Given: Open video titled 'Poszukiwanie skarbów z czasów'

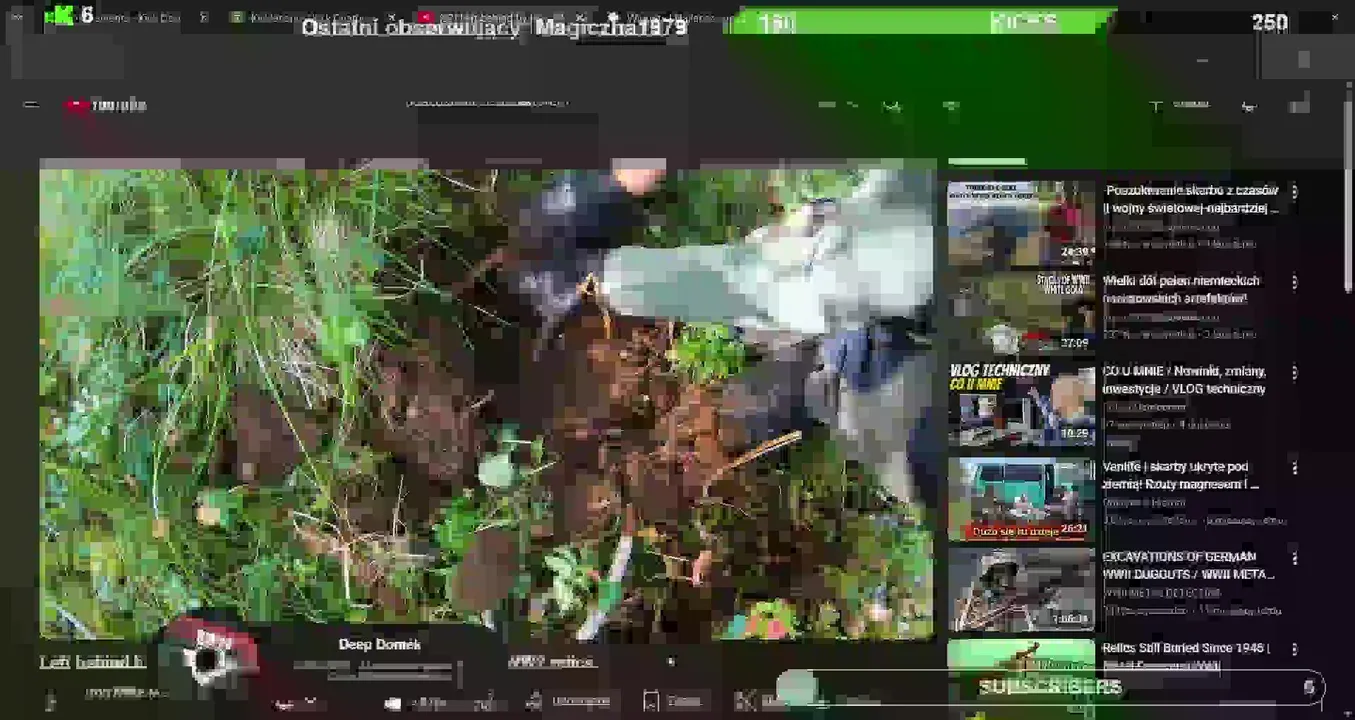Looking at the screenshot, I should click(x=1191, y=199).
